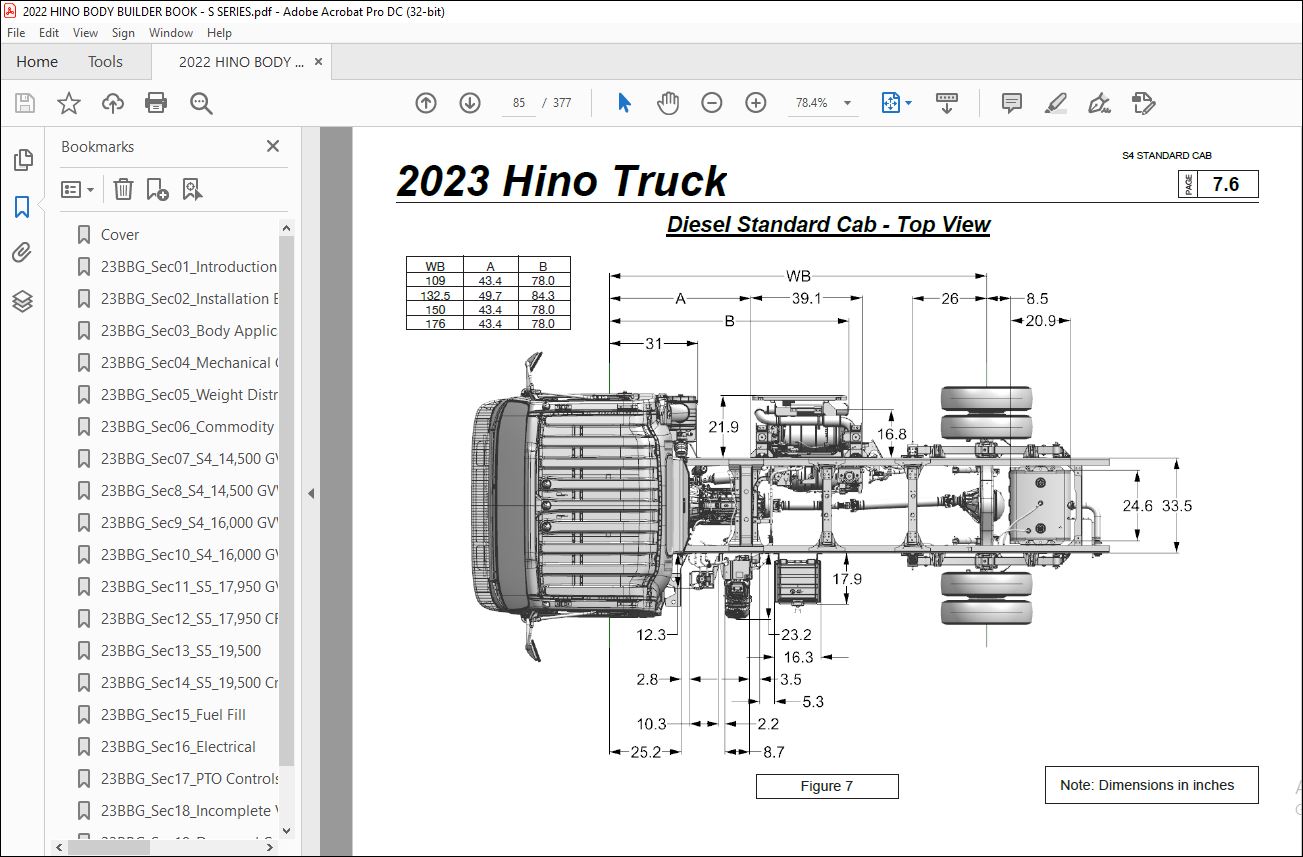Screen dimensions: 1303x857
Task: Click the Figure 7 caption box
Action: (827, 786)
